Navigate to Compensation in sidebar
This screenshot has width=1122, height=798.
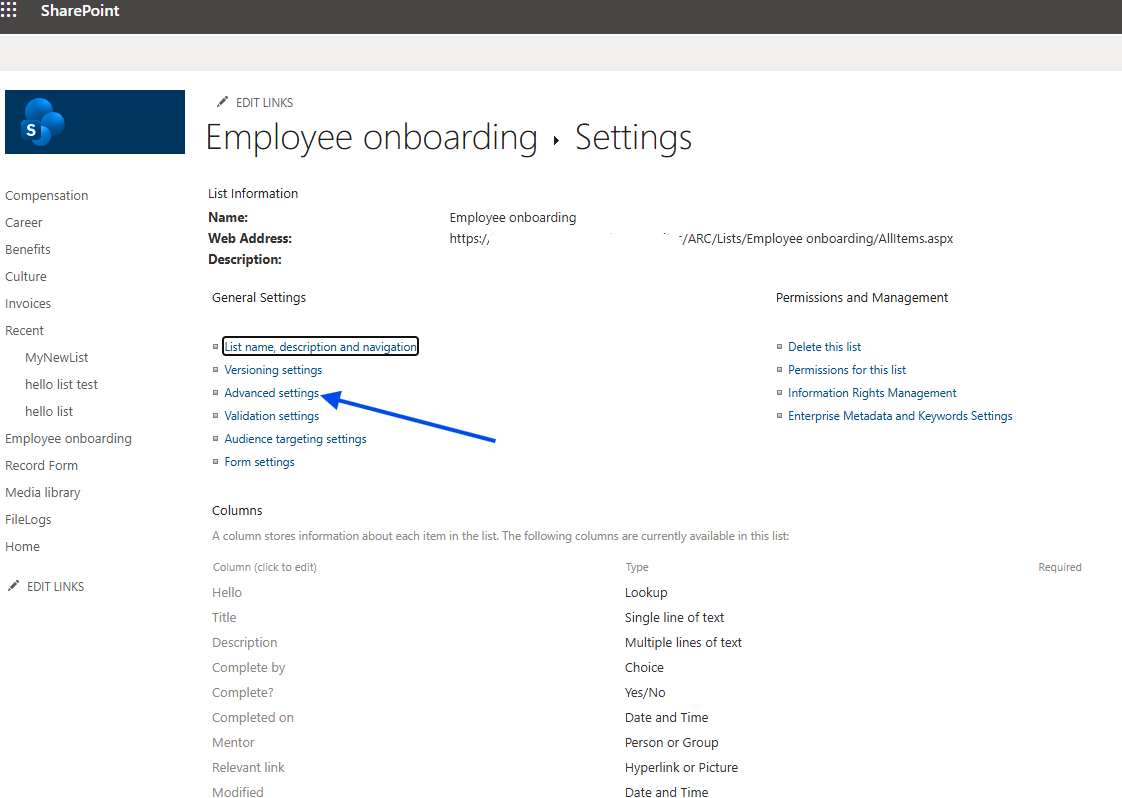(47, 196)
